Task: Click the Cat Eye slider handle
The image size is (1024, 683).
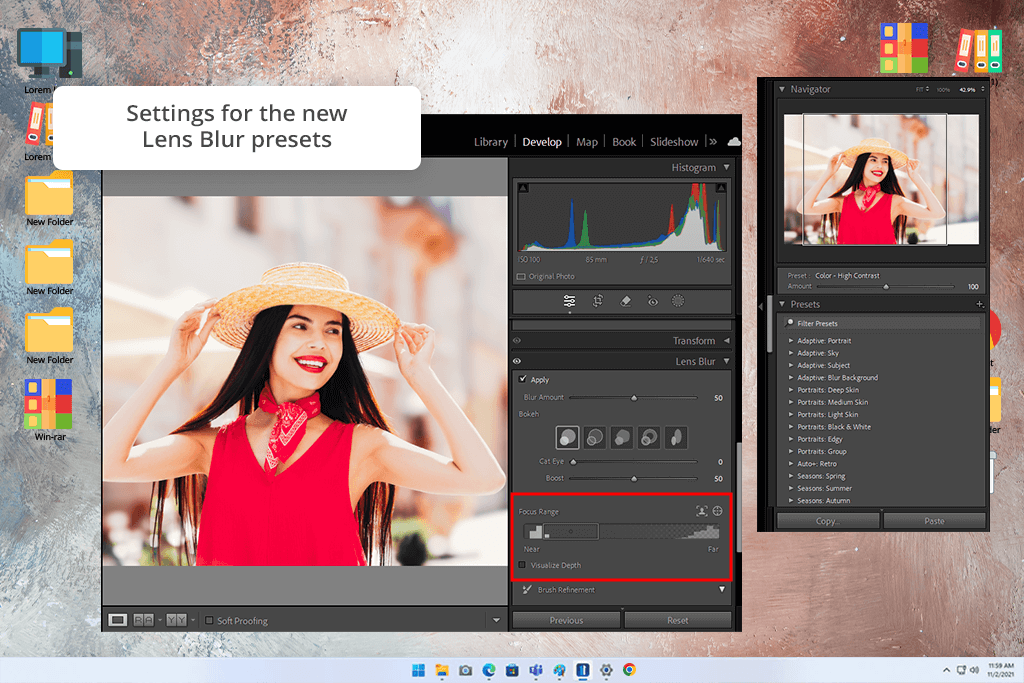Action: tap(573, 462)
